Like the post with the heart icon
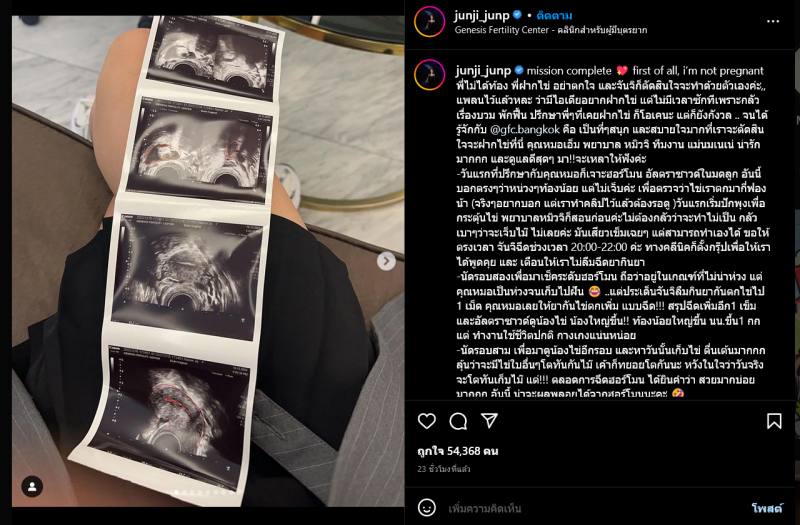This screenshot has width=800, height=525. click(x=427, y=421)
